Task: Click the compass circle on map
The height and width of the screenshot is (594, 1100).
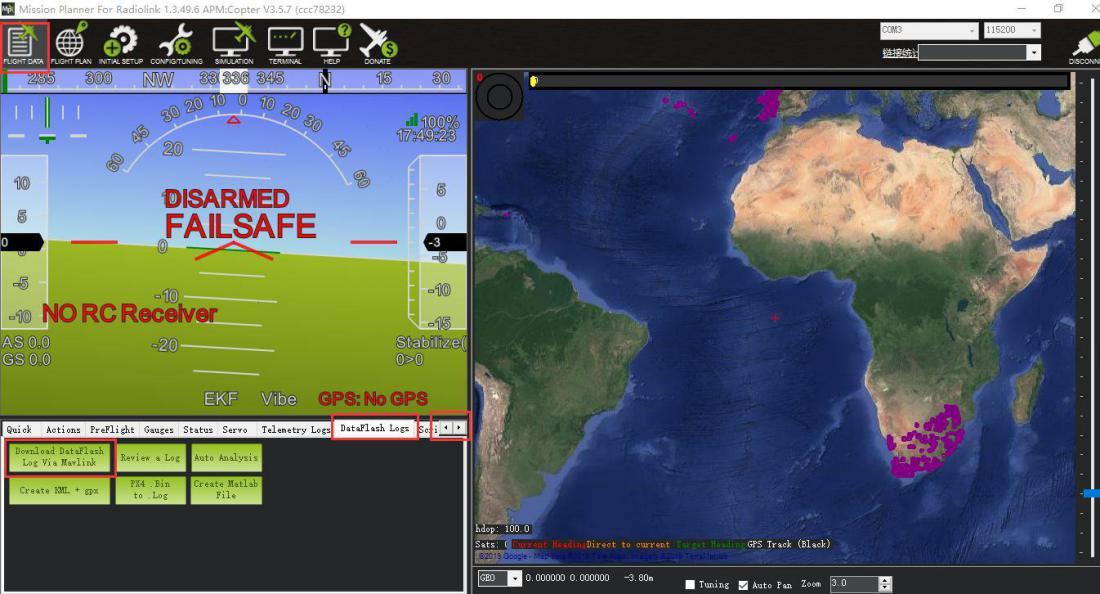Action: (x=499, y=97)
